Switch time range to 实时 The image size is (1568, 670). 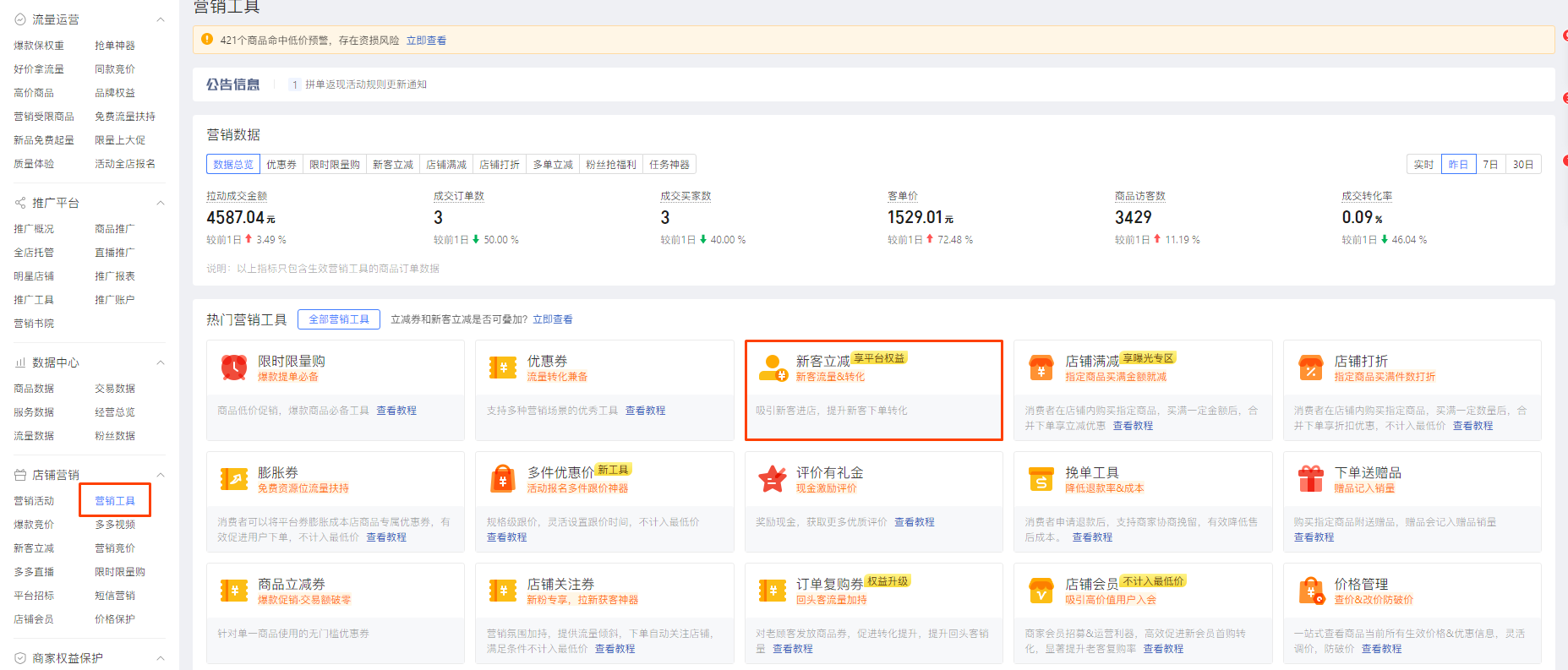pos(1423,165)
